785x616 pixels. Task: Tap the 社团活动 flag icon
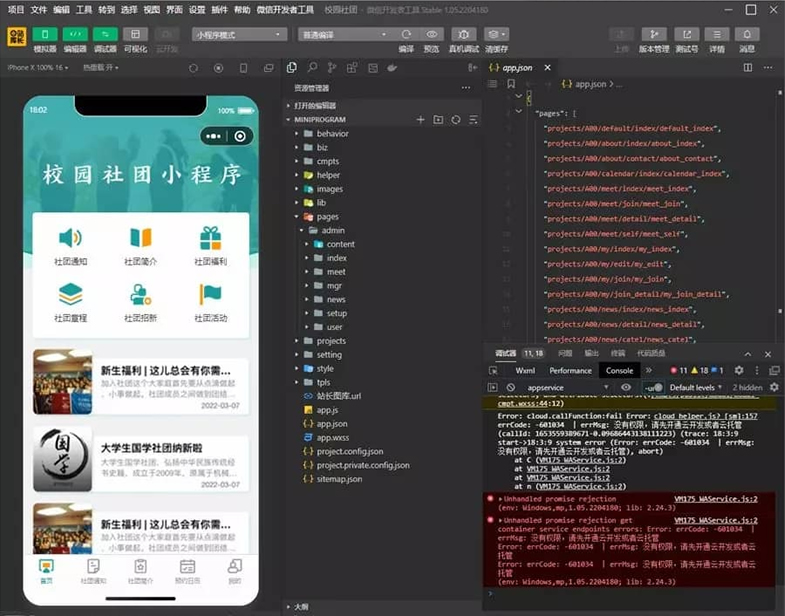(x=210, y=294)
